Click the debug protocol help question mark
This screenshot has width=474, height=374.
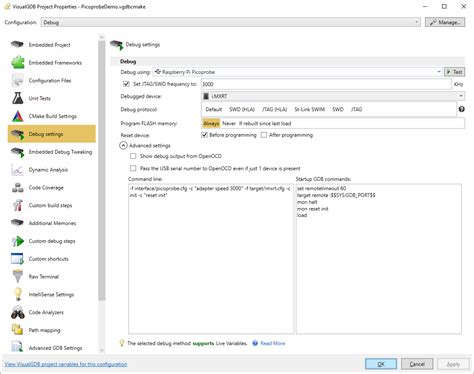coord(461,109)
